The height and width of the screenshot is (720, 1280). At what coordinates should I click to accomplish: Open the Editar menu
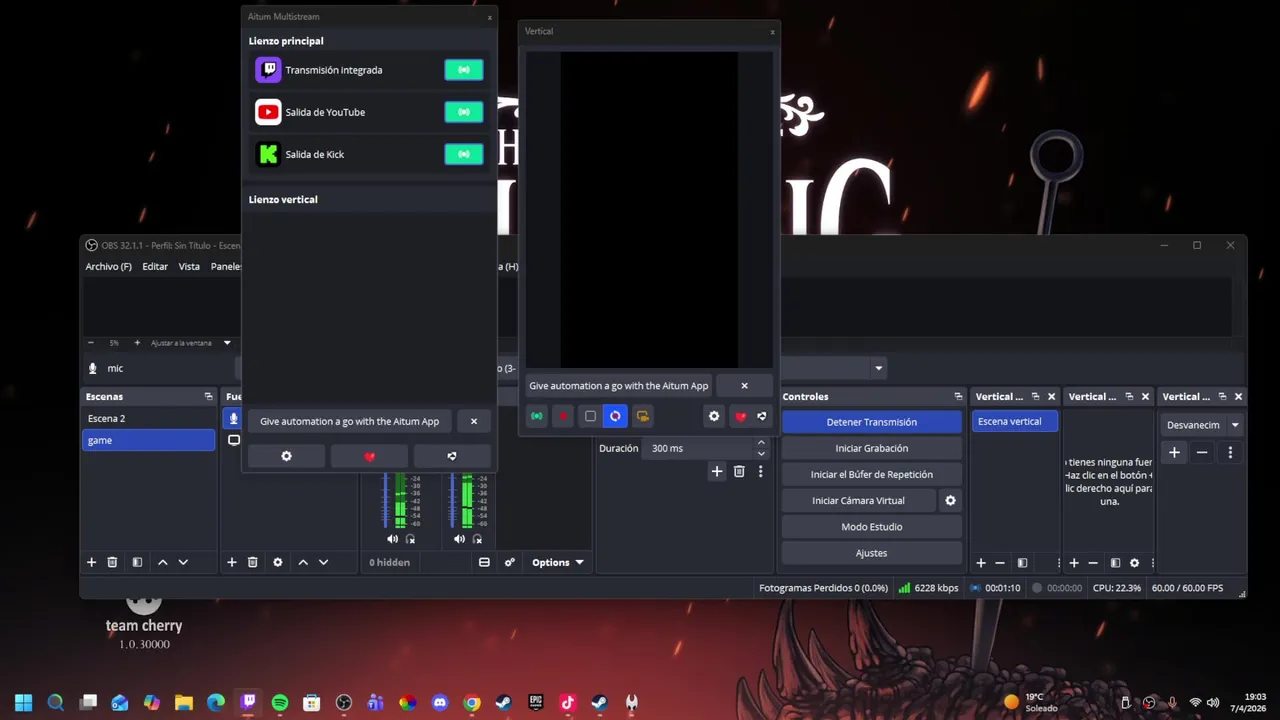click(x=155, y=267)
